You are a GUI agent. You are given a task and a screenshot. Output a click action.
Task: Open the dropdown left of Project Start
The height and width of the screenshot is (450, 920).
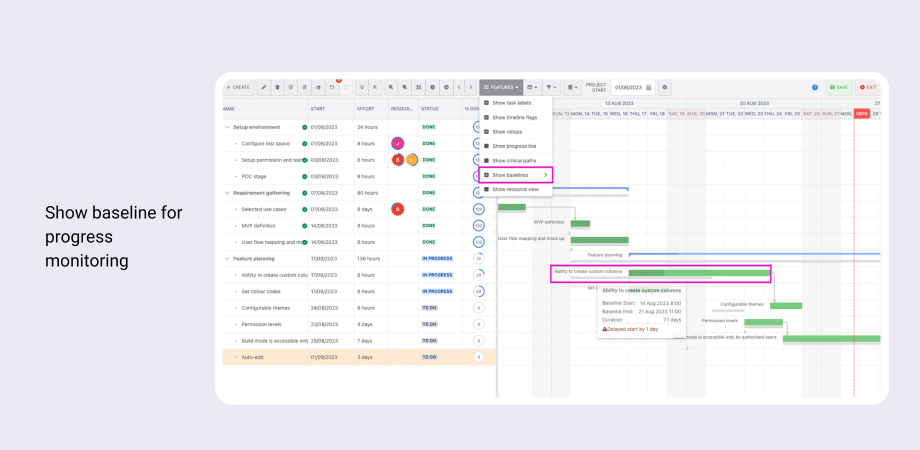[x=572, y=87]
